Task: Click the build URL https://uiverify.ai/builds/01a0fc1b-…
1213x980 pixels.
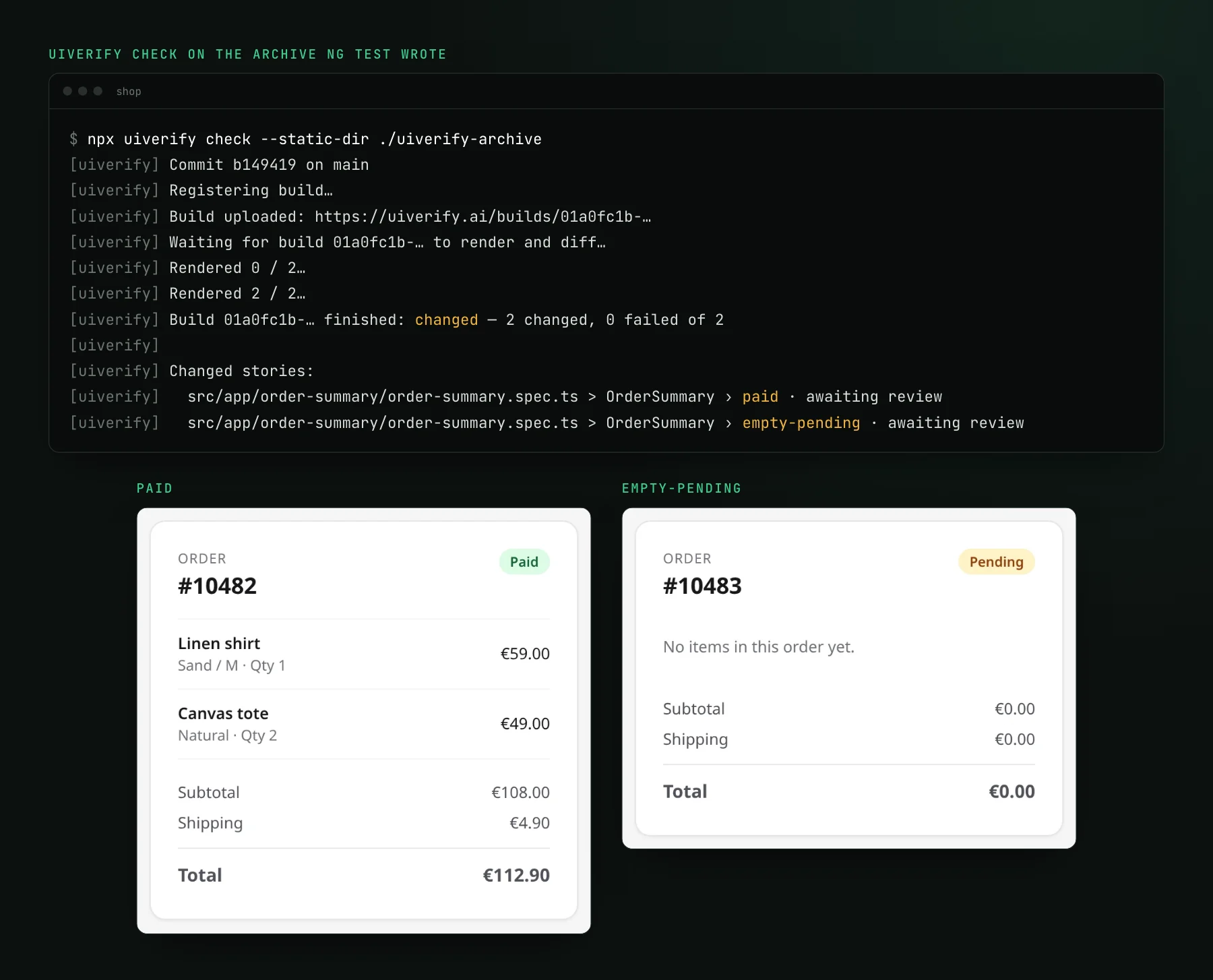Action: tap(483, 216)
